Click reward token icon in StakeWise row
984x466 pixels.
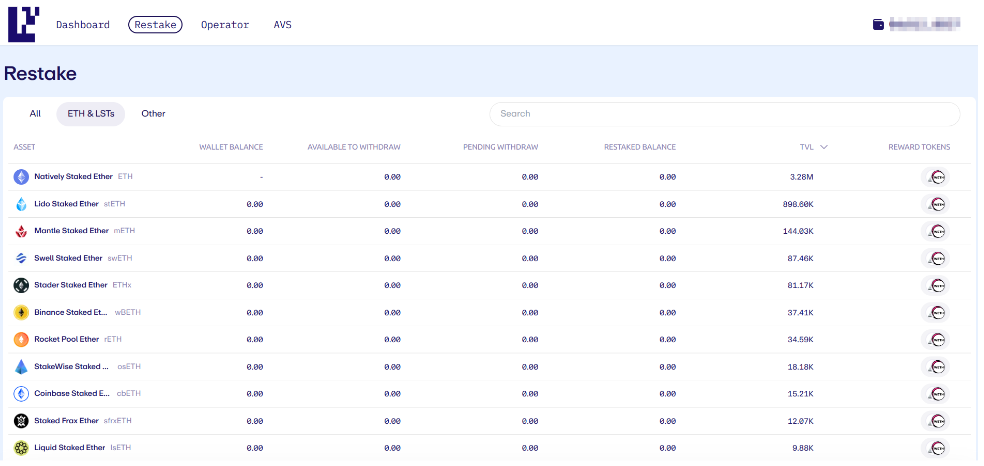click(x=936, y=366)
